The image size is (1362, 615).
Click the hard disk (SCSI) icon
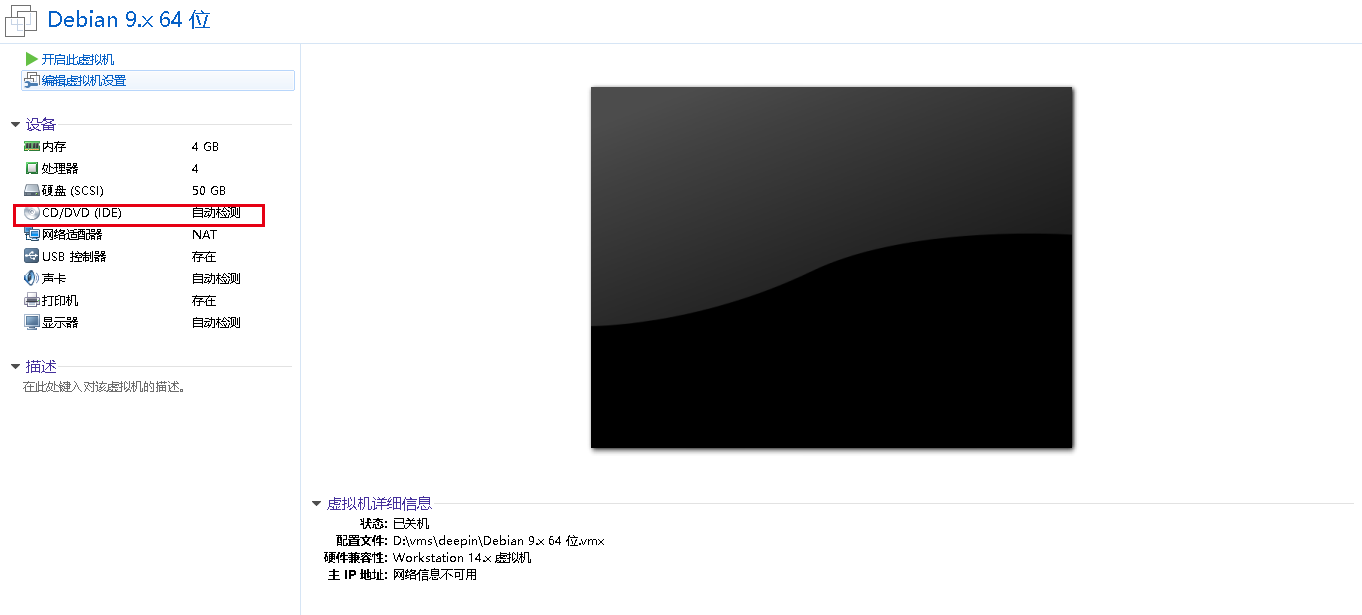pos(32,190)
